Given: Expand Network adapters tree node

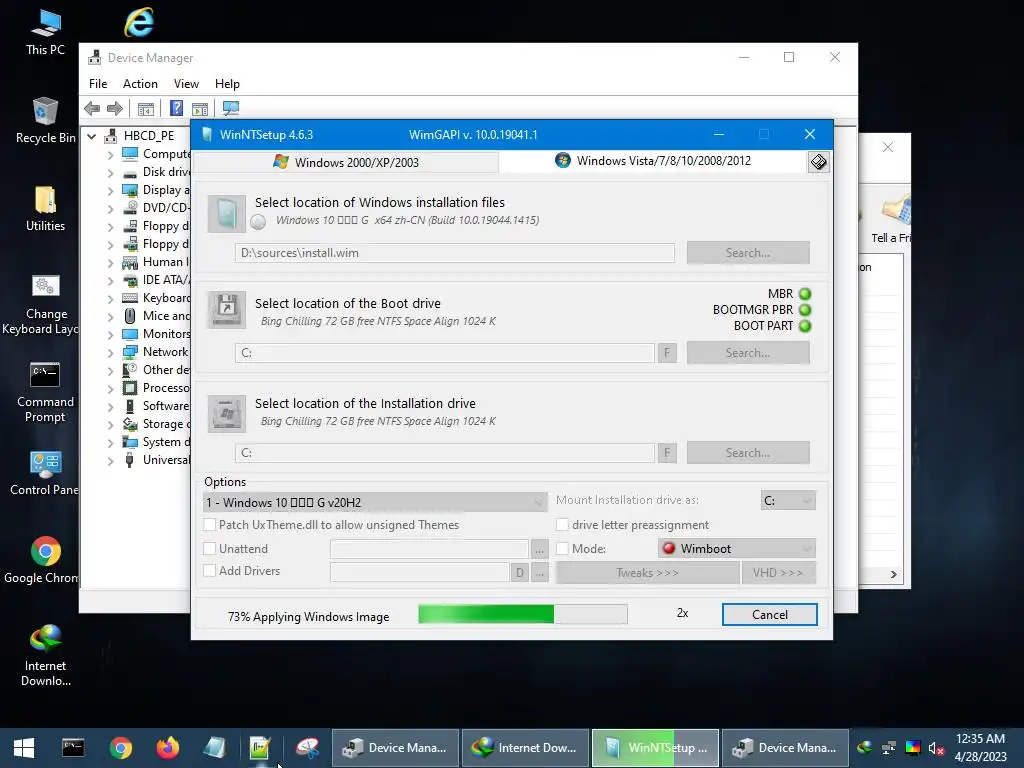Looking at the screenshot, I should tap(110, 353).
